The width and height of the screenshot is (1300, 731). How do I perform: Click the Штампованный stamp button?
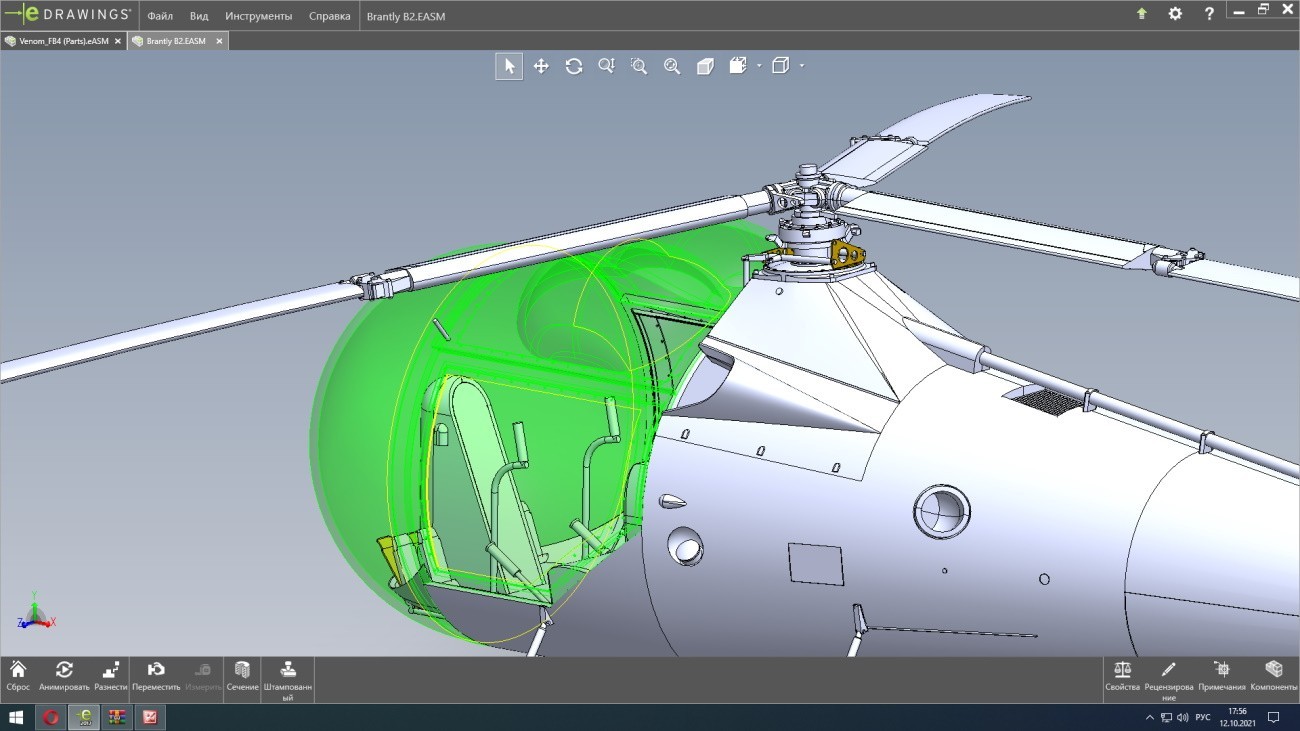(287, 680)
